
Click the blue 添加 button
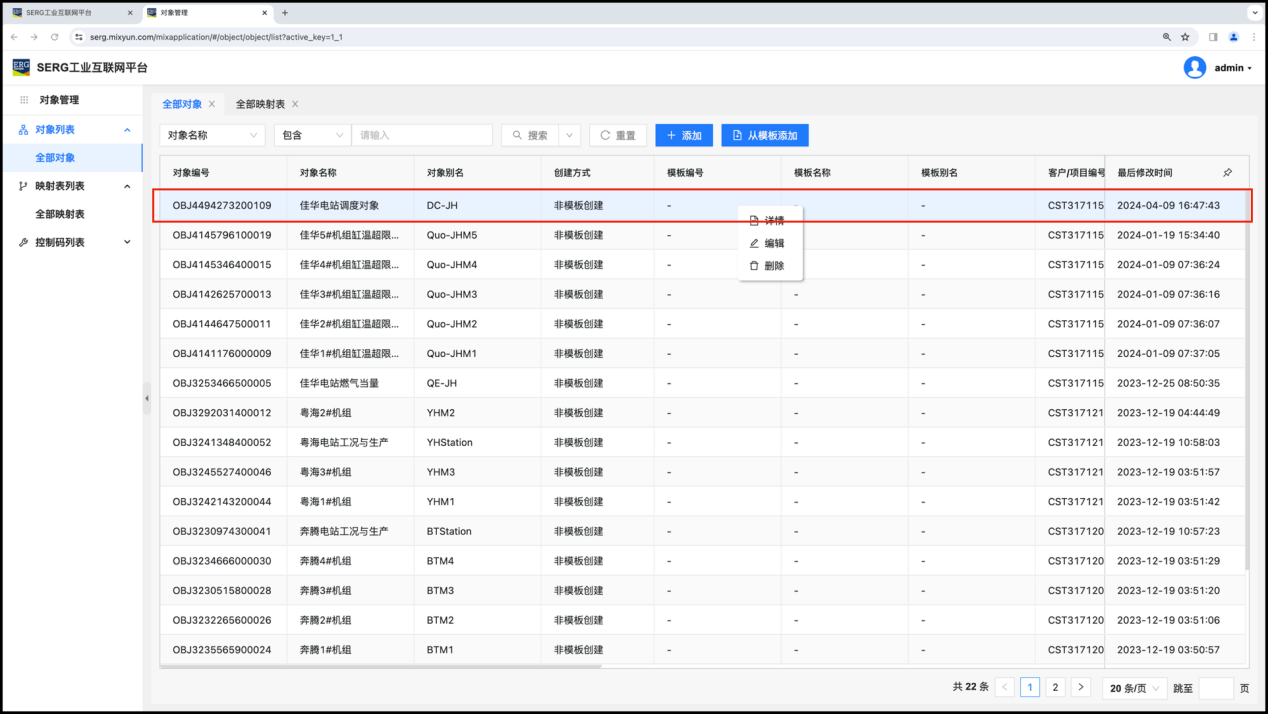(684, 135)
